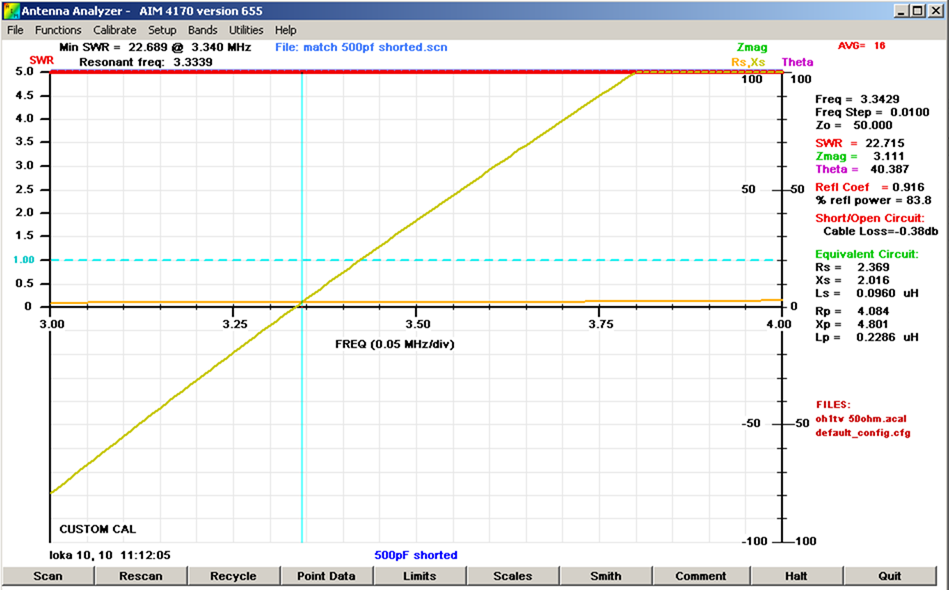Open the Setup menu
Image resolution: width=949 pixels, height=590 pixels.
point(162,30)
